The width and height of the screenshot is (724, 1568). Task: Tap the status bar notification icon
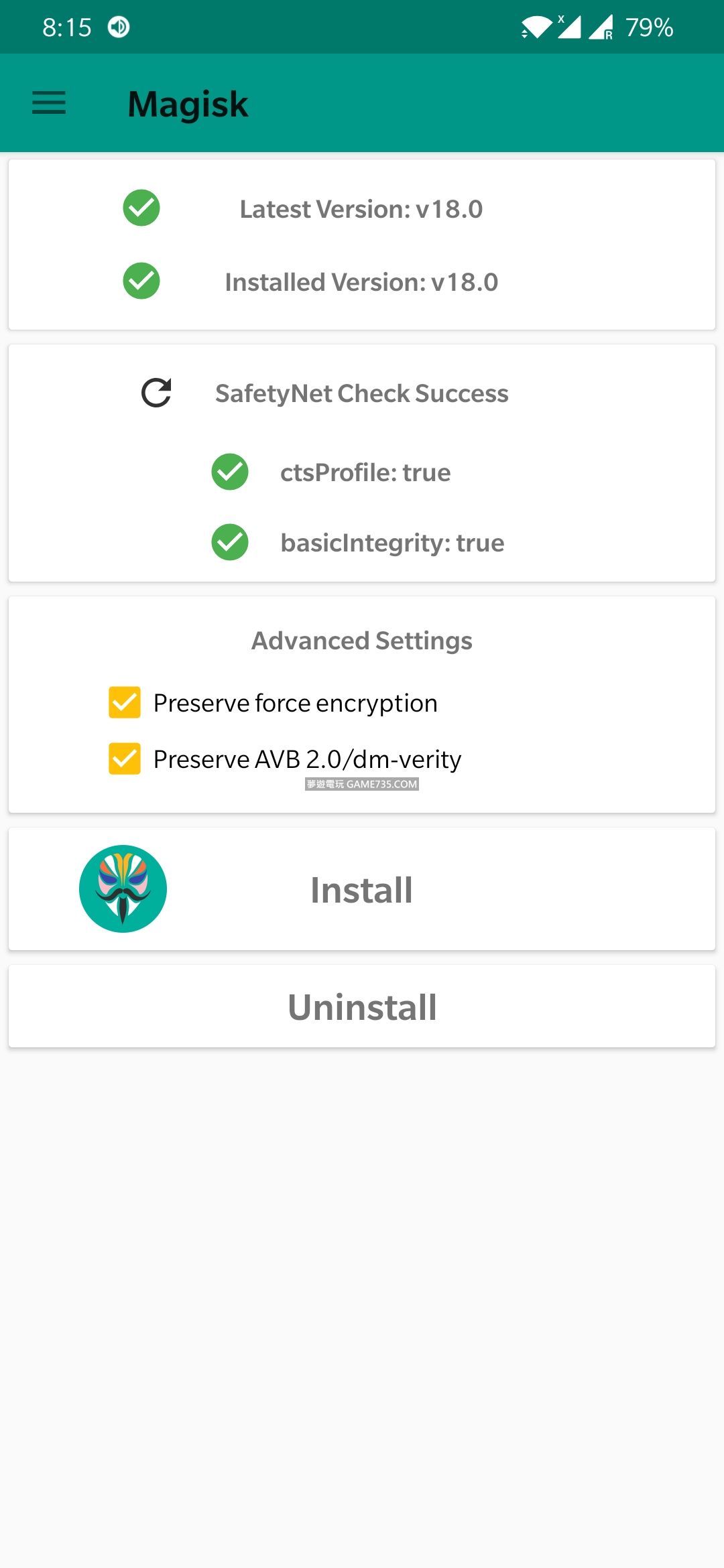coord(119,27)
